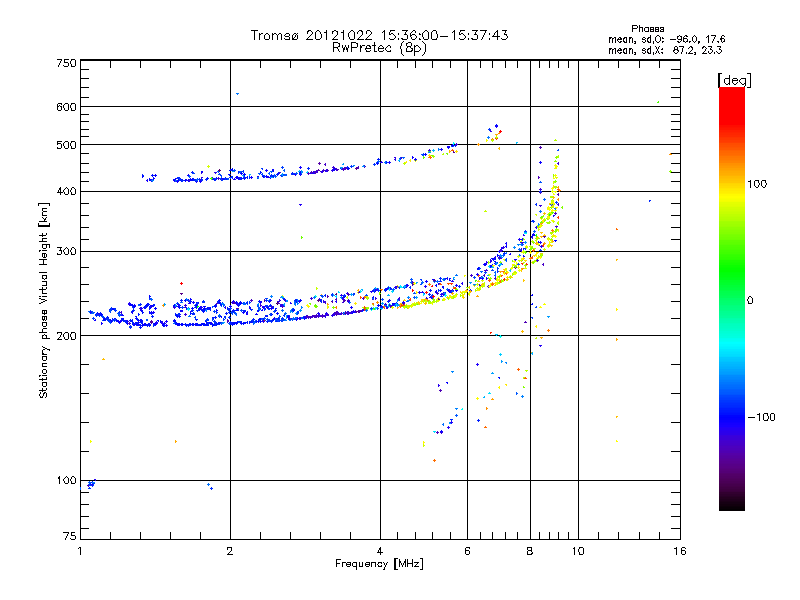Click the "[deg]" colorbar unit label

coord(734,80)
